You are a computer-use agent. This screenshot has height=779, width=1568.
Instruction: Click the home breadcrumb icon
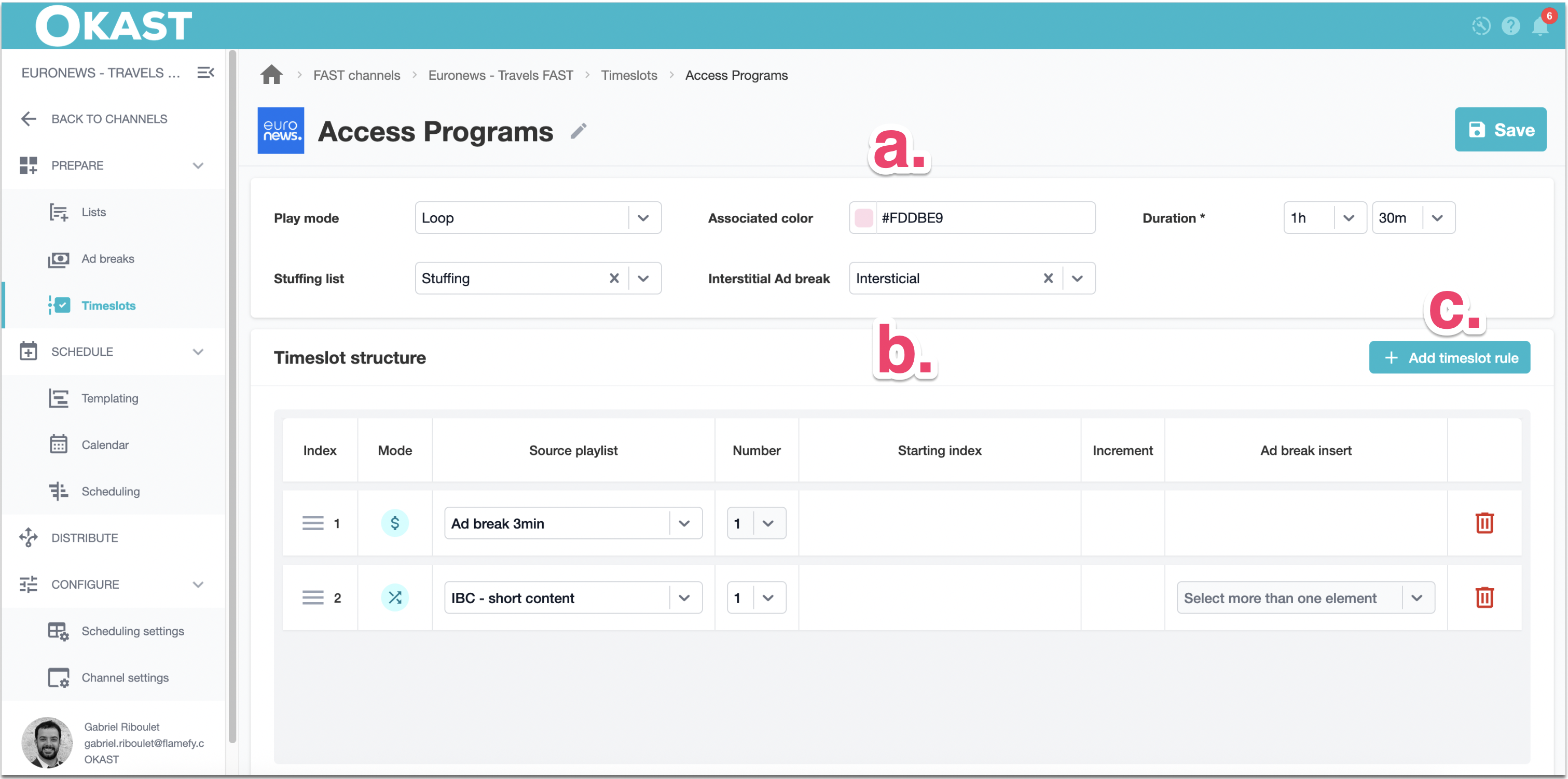click(271, 75)
